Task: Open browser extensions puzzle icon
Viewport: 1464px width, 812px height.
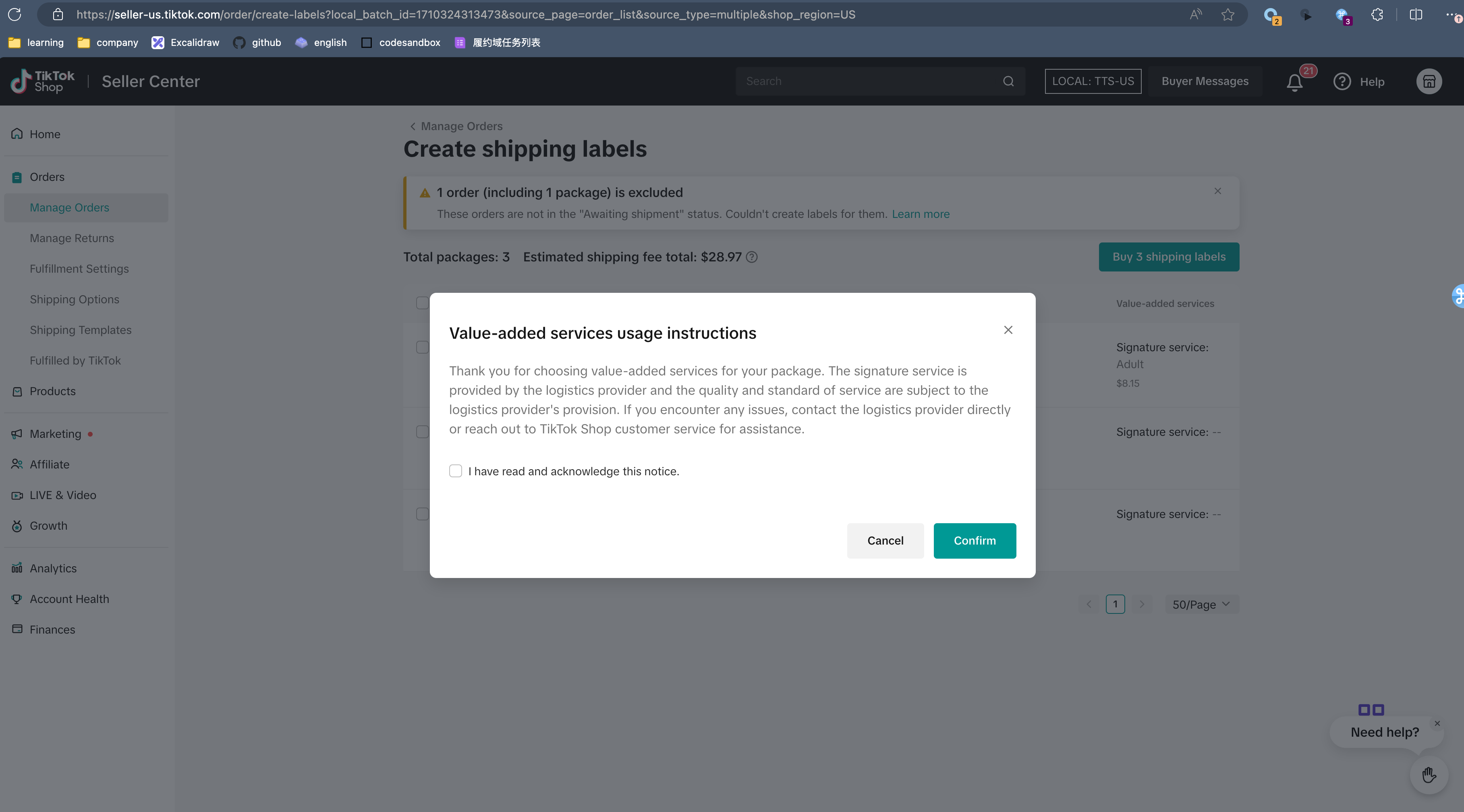Action: coord(1377,15)
